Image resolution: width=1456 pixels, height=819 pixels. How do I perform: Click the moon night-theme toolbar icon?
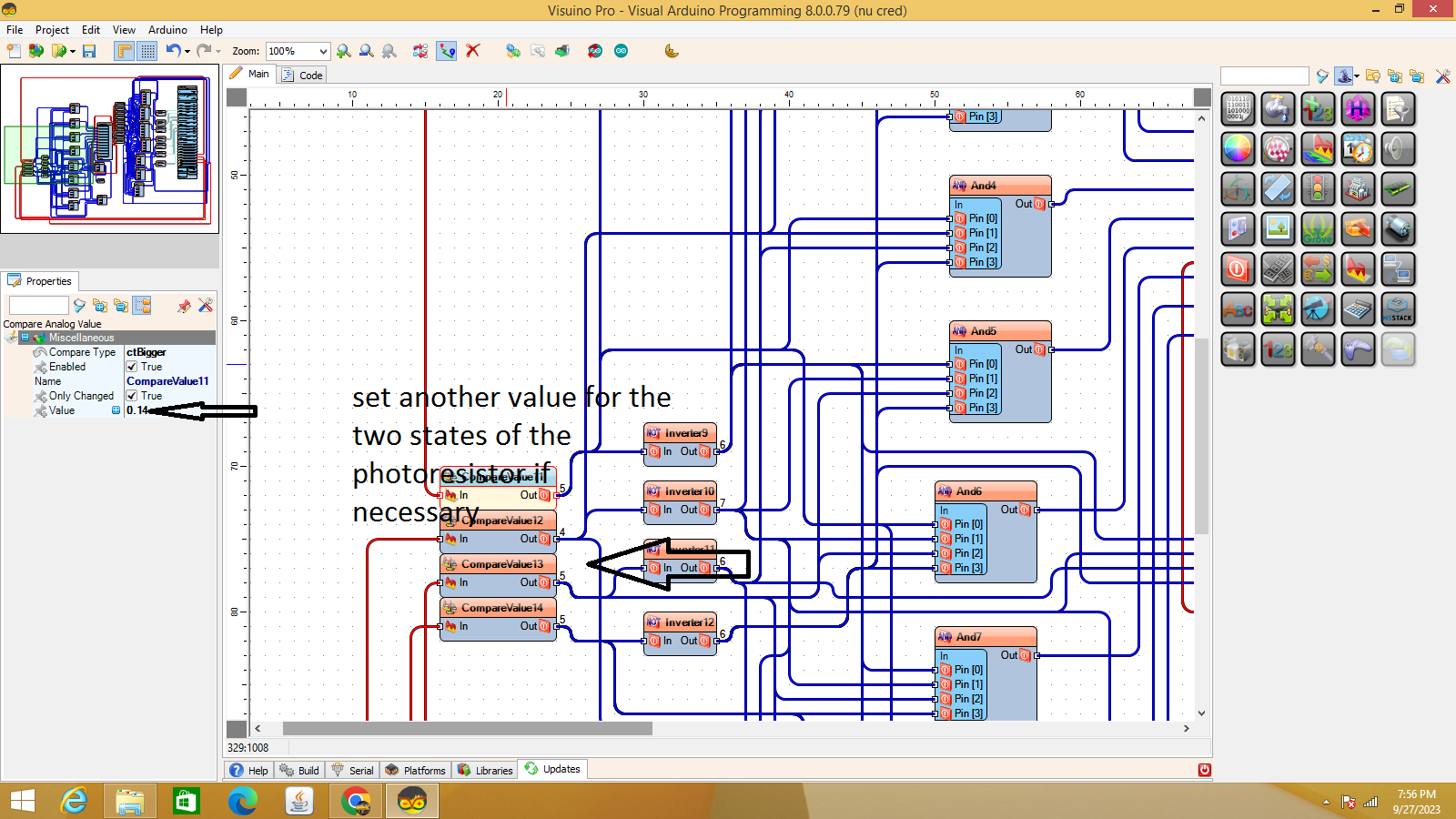tap(672, 51)
